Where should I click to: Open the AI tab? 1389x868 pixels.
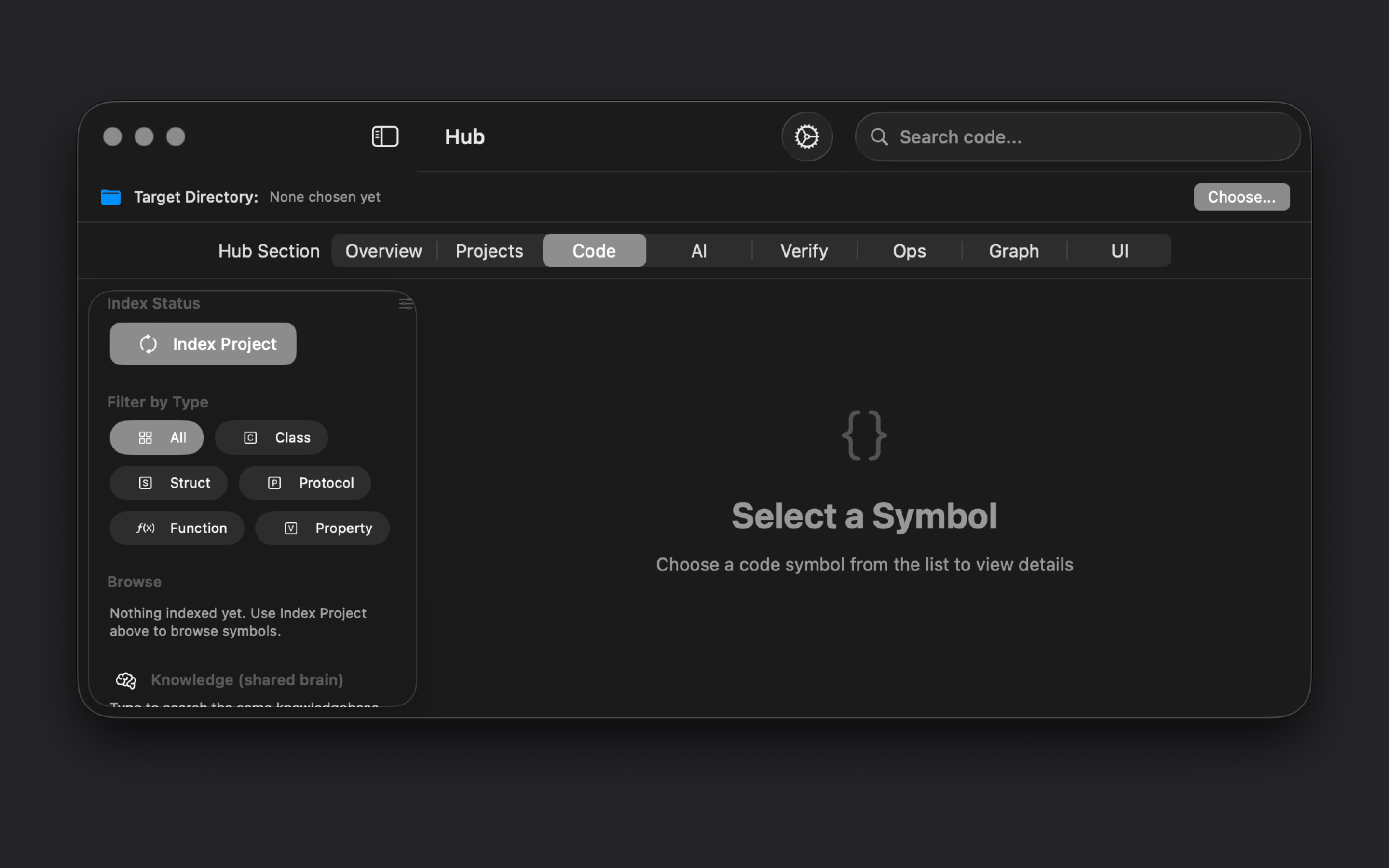[x=699, y=251]
